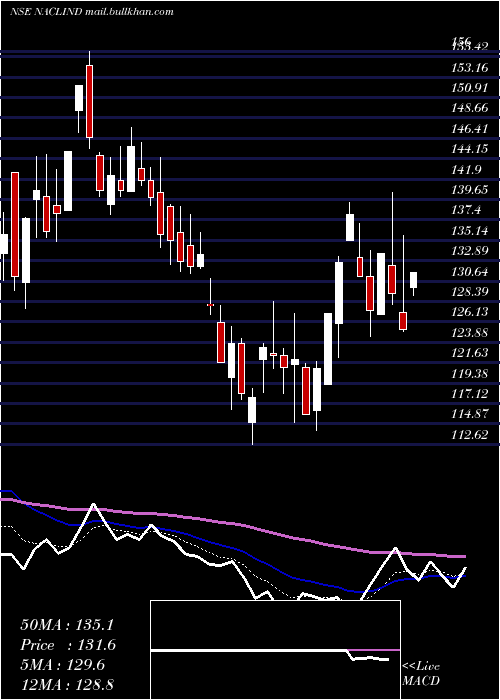The height and width of the screenshot is (700, 500).
Task: Click the 123.88 price axis value
Action: 469,333
